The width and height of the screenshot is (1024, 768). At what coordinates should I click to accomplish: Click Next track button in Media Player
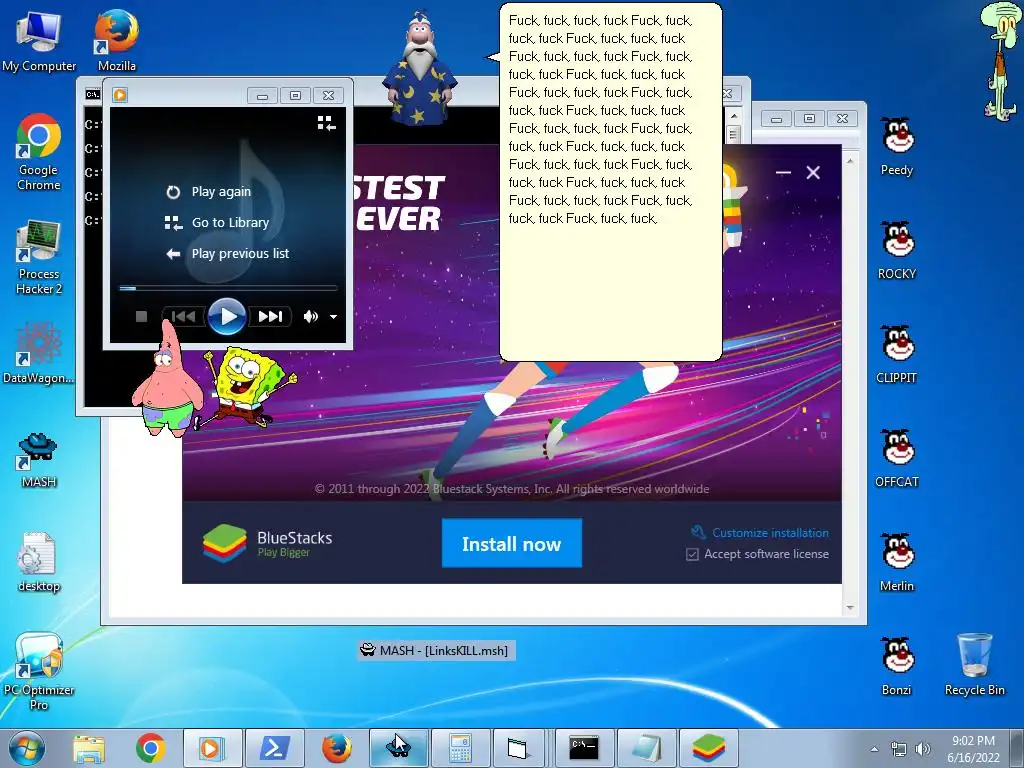pos(270,317)
